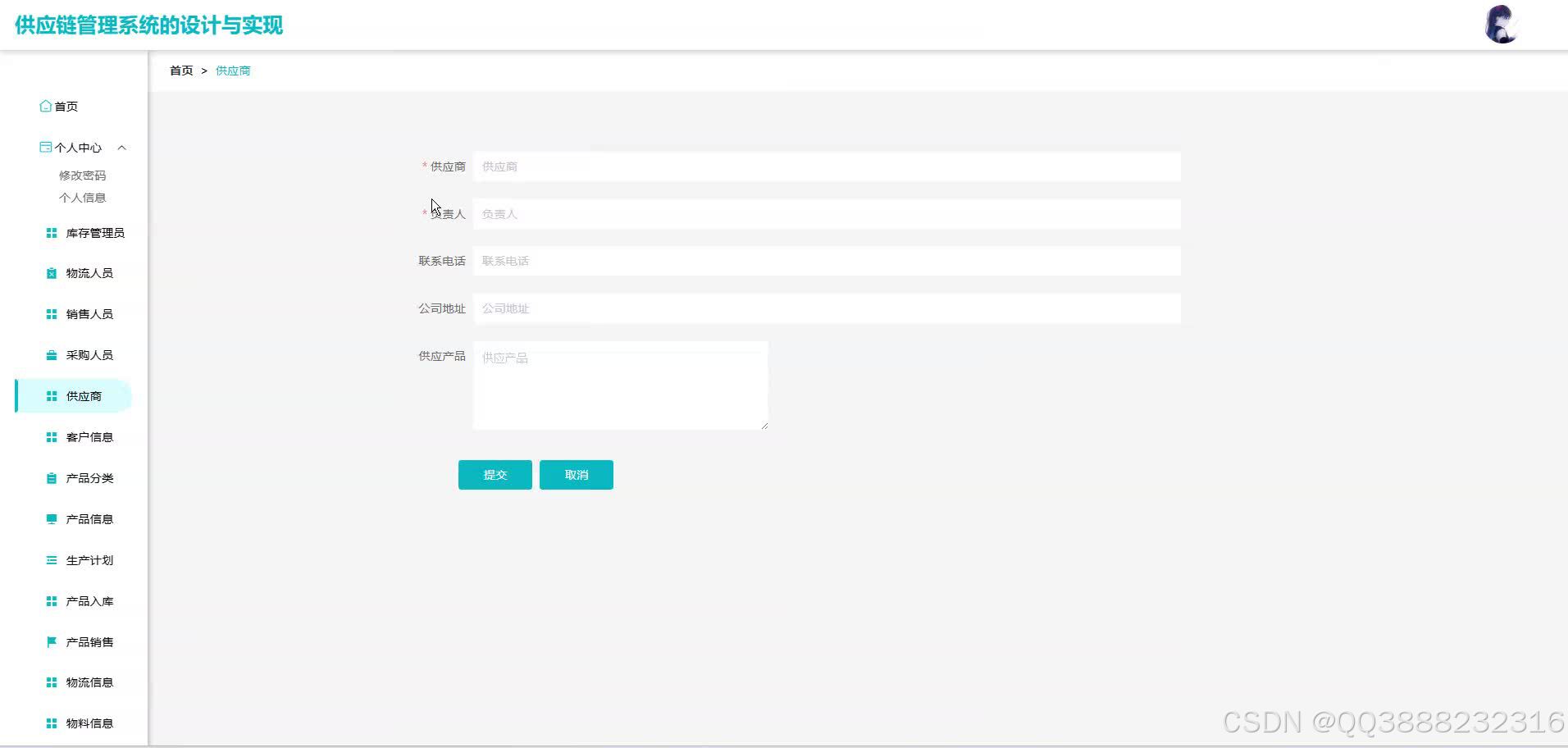
Task: Go to 首页 in the sidebar
Action: [66, 107]
